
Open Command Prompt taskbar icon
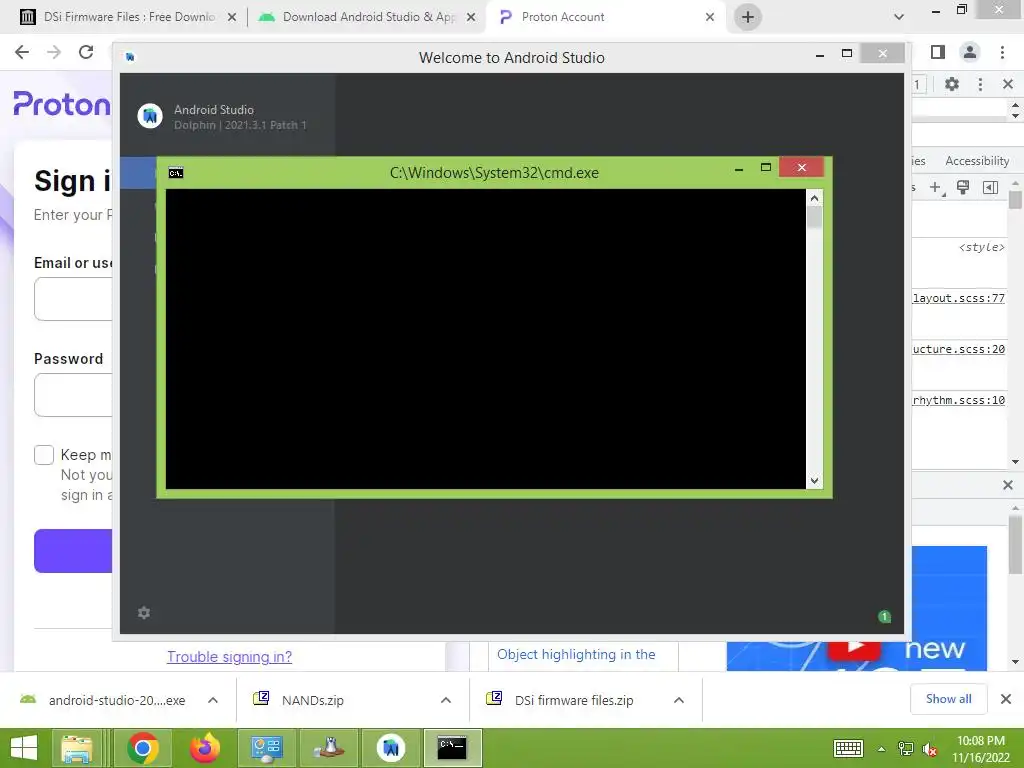coord(452,748)
